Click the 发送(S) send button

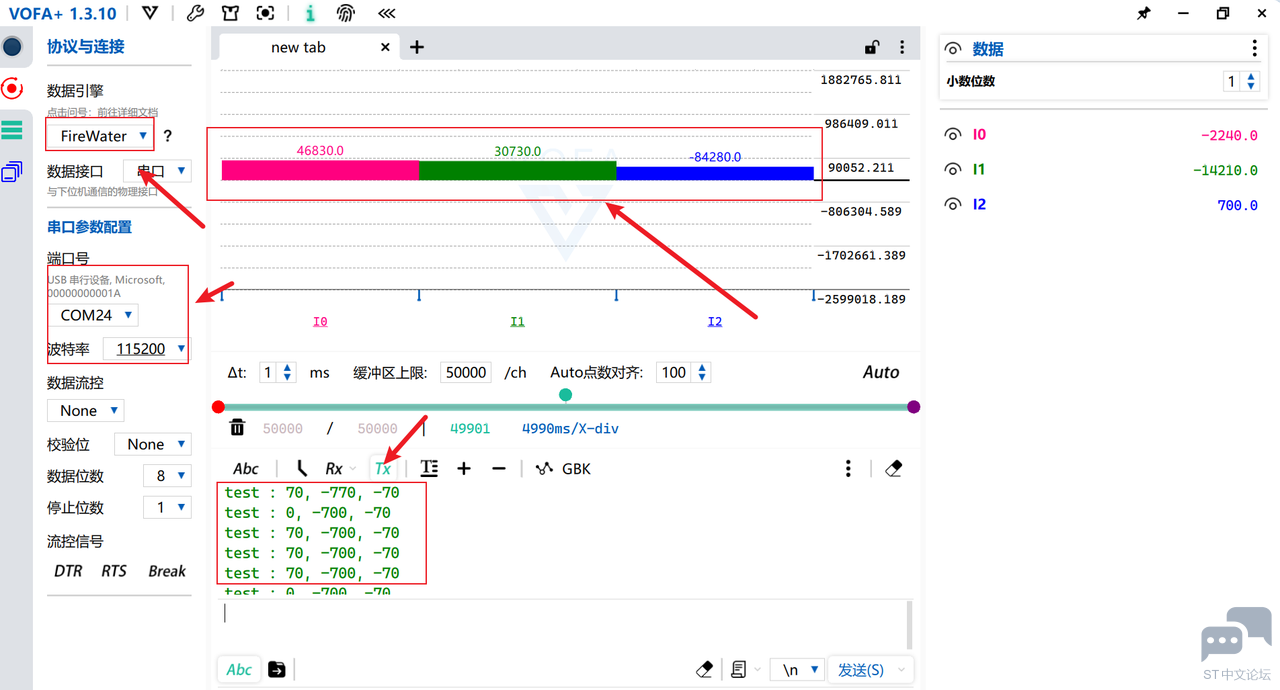tap(860, 670)
